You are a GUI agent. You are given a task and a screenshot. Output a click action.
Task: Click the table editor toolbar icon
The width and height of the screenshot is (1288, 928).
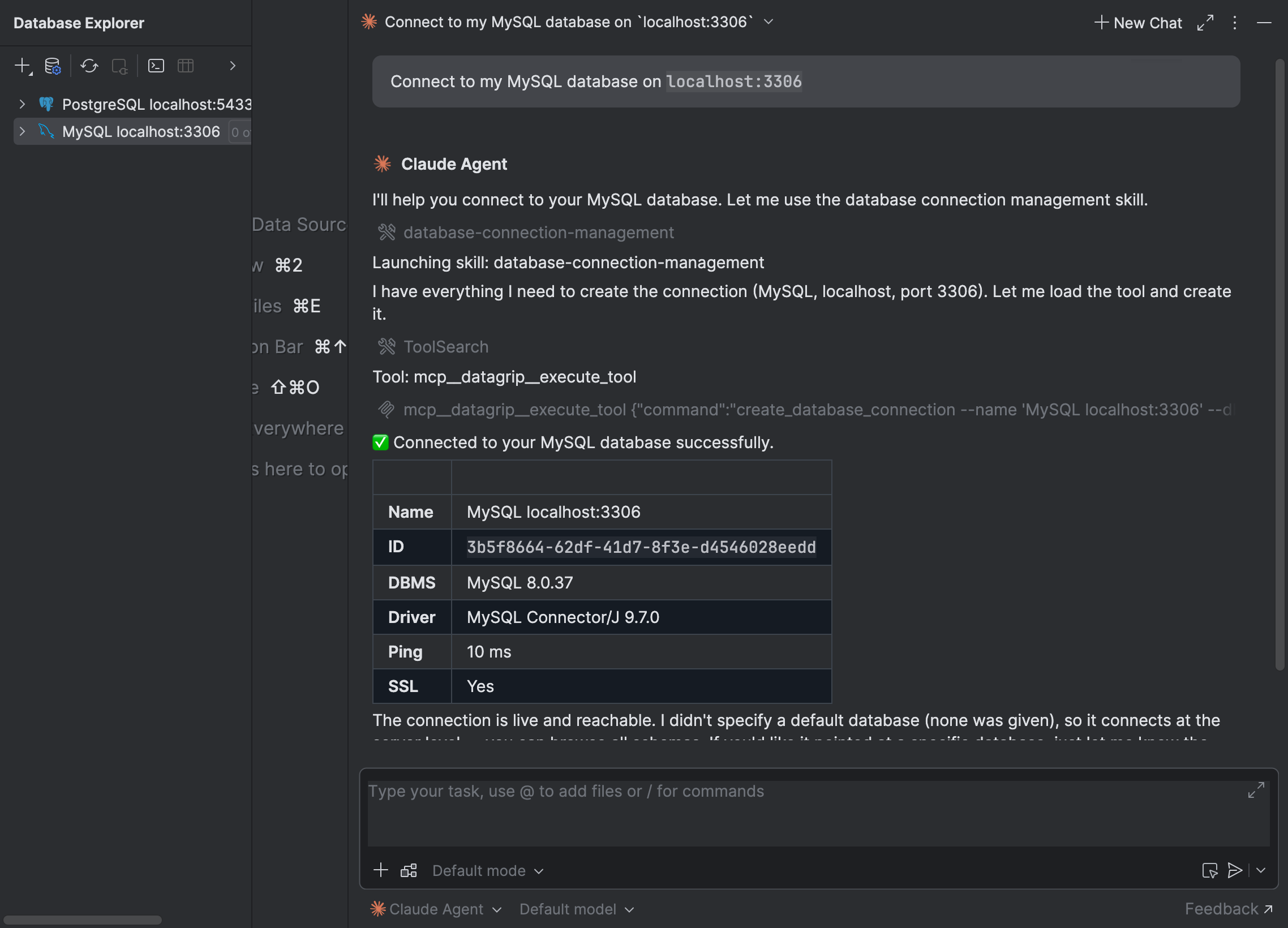tap(186, 66)
